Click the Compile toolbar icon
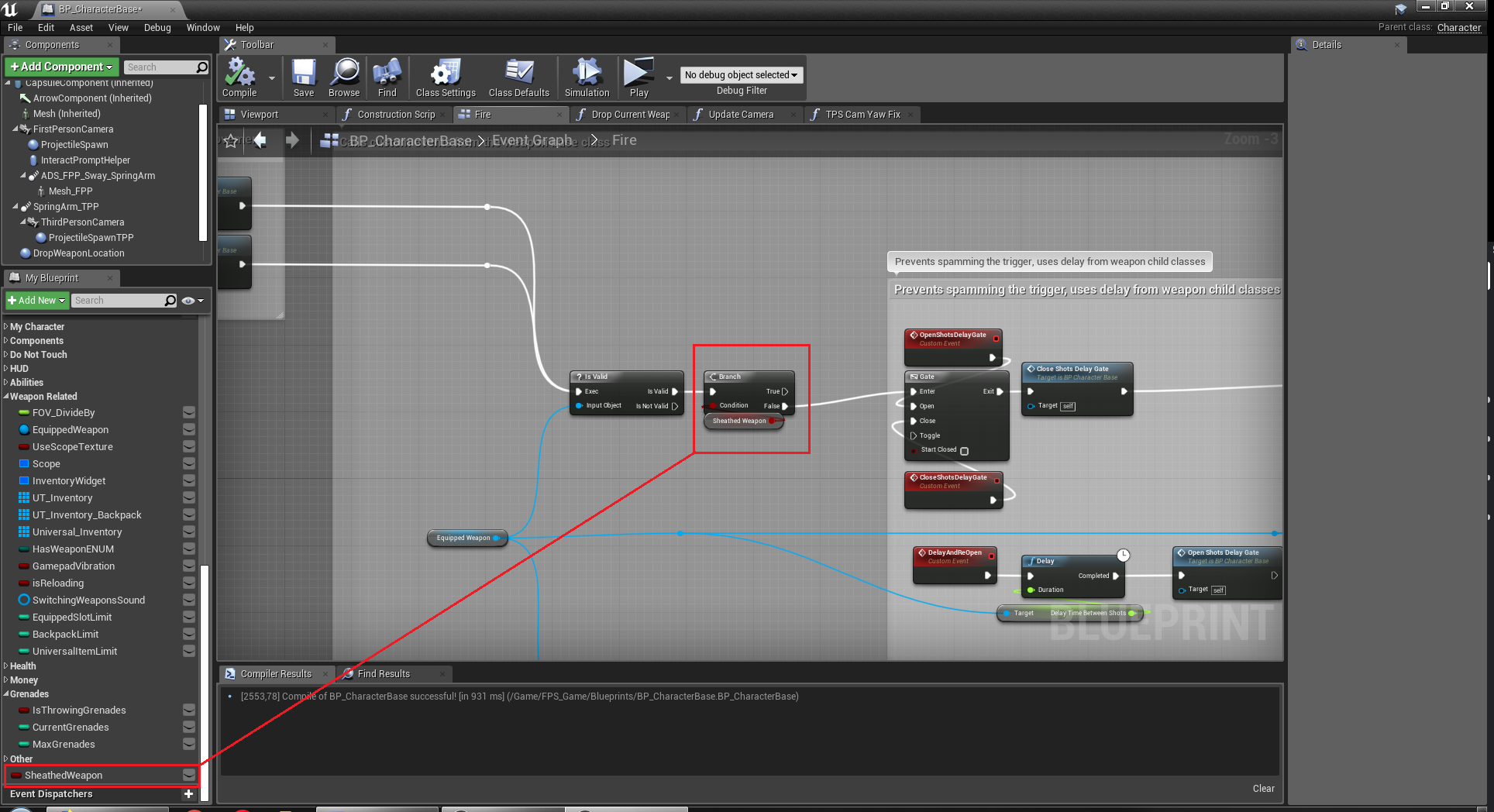The height and width of the screenshot is (812, 1494). click(x=239, y=74)
